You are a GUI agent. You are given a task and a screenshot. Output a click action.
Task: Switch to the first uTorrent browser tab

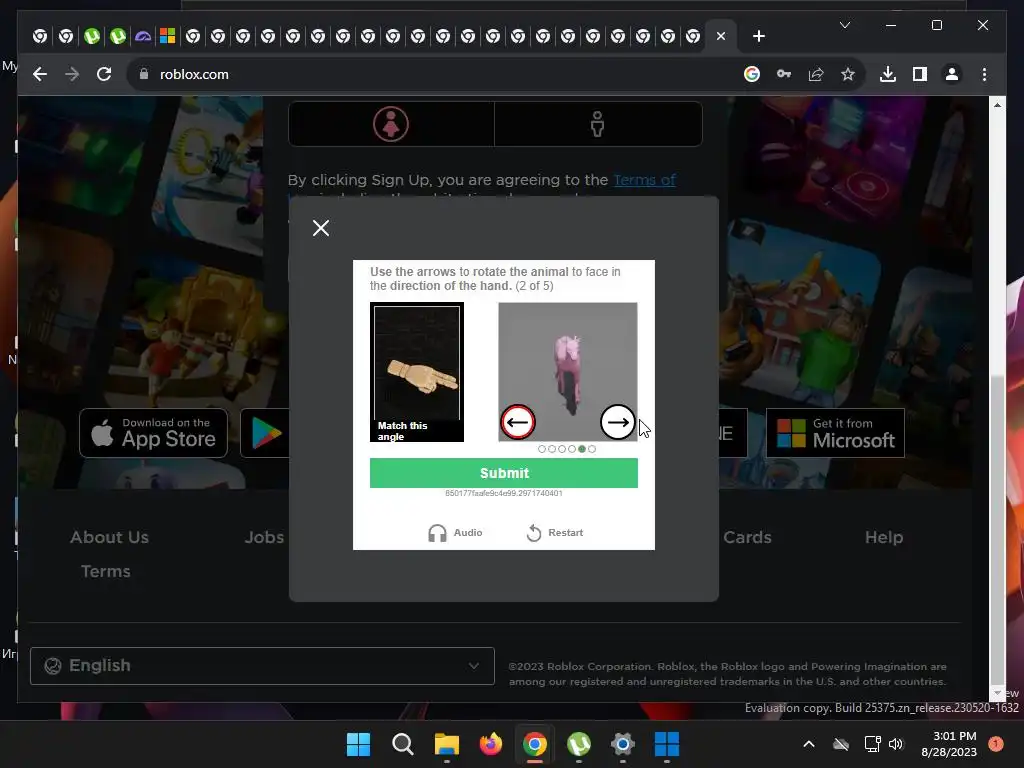pyautogui.click(x=91, y=36)
